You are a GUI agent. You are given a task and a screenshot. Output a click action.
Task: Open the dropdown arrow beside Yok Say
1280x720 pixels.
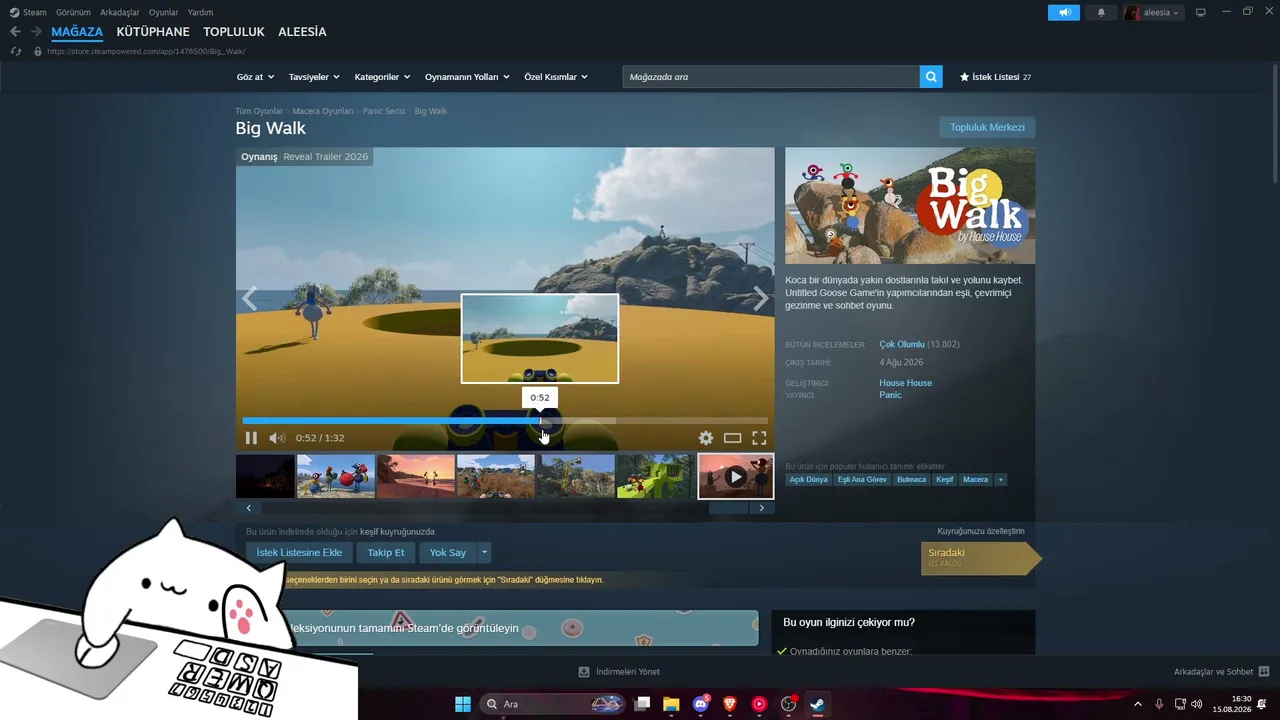tap(484, 552)
